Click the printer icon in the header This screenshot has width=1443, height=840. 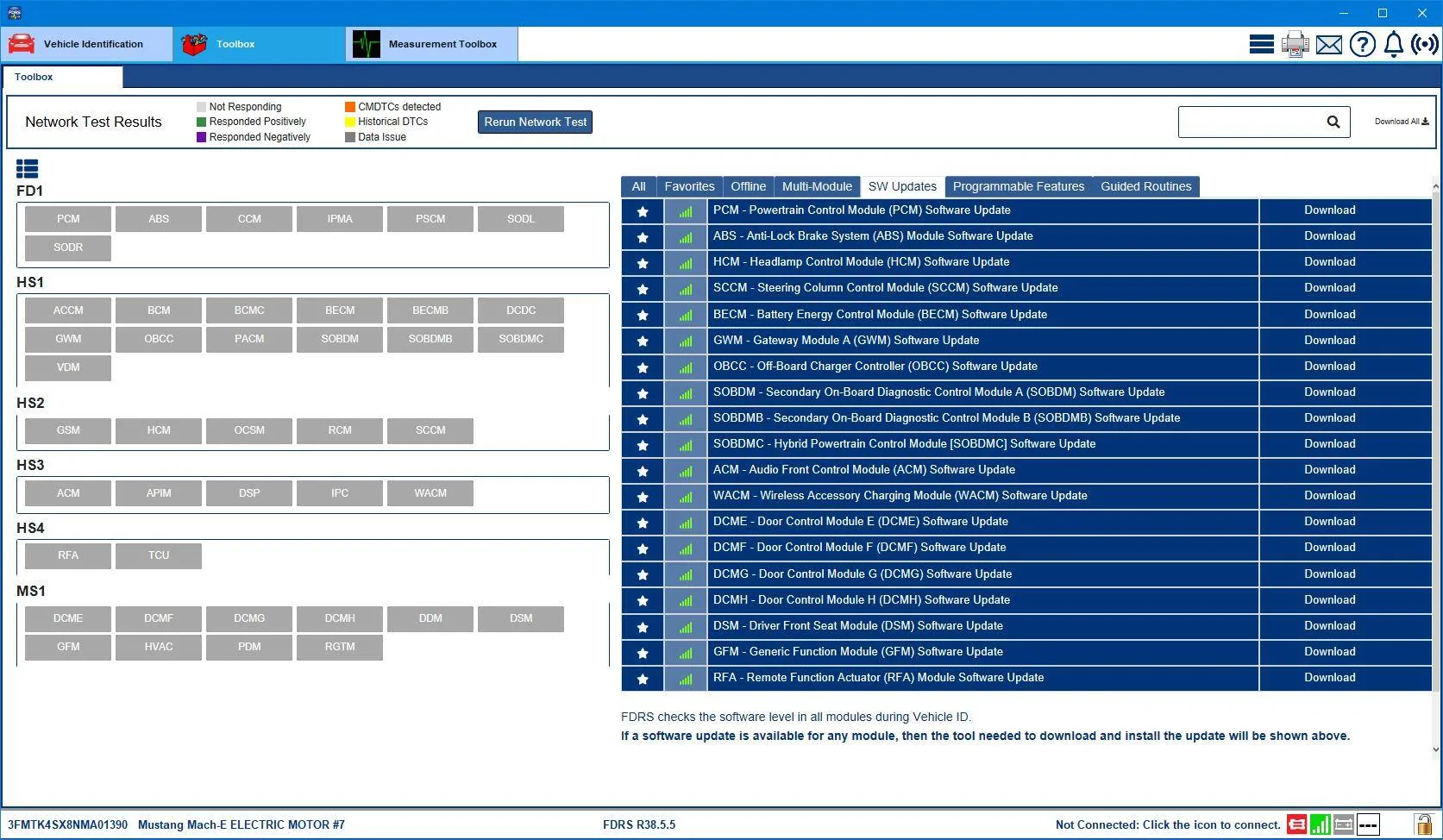pyautogui.click(x=1295, y=44)
